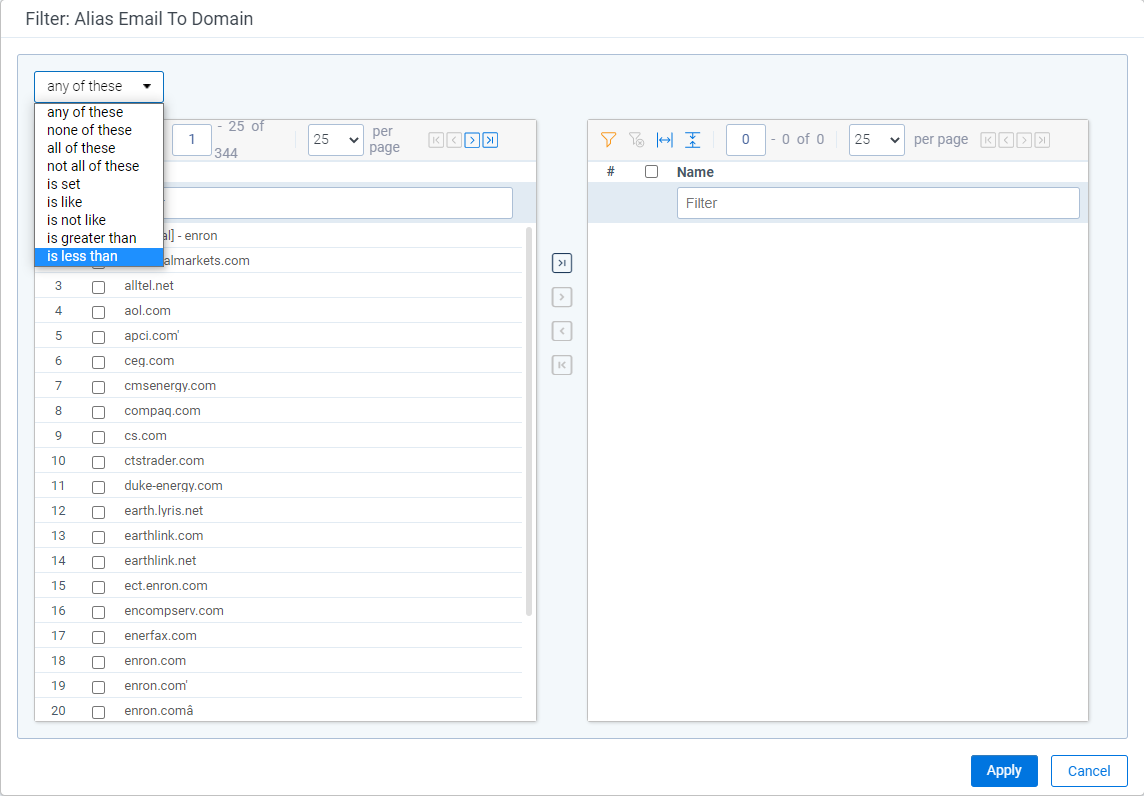This screenshot has height=796, width=1144.
Task: Click the enron.com' row 19 text
Action: point(156,686)
